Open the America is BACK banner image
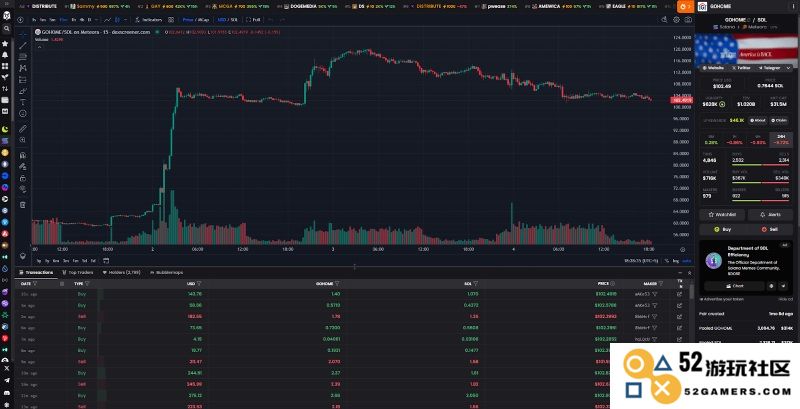This screenshot has width=800, height=409. pos(746,49)
